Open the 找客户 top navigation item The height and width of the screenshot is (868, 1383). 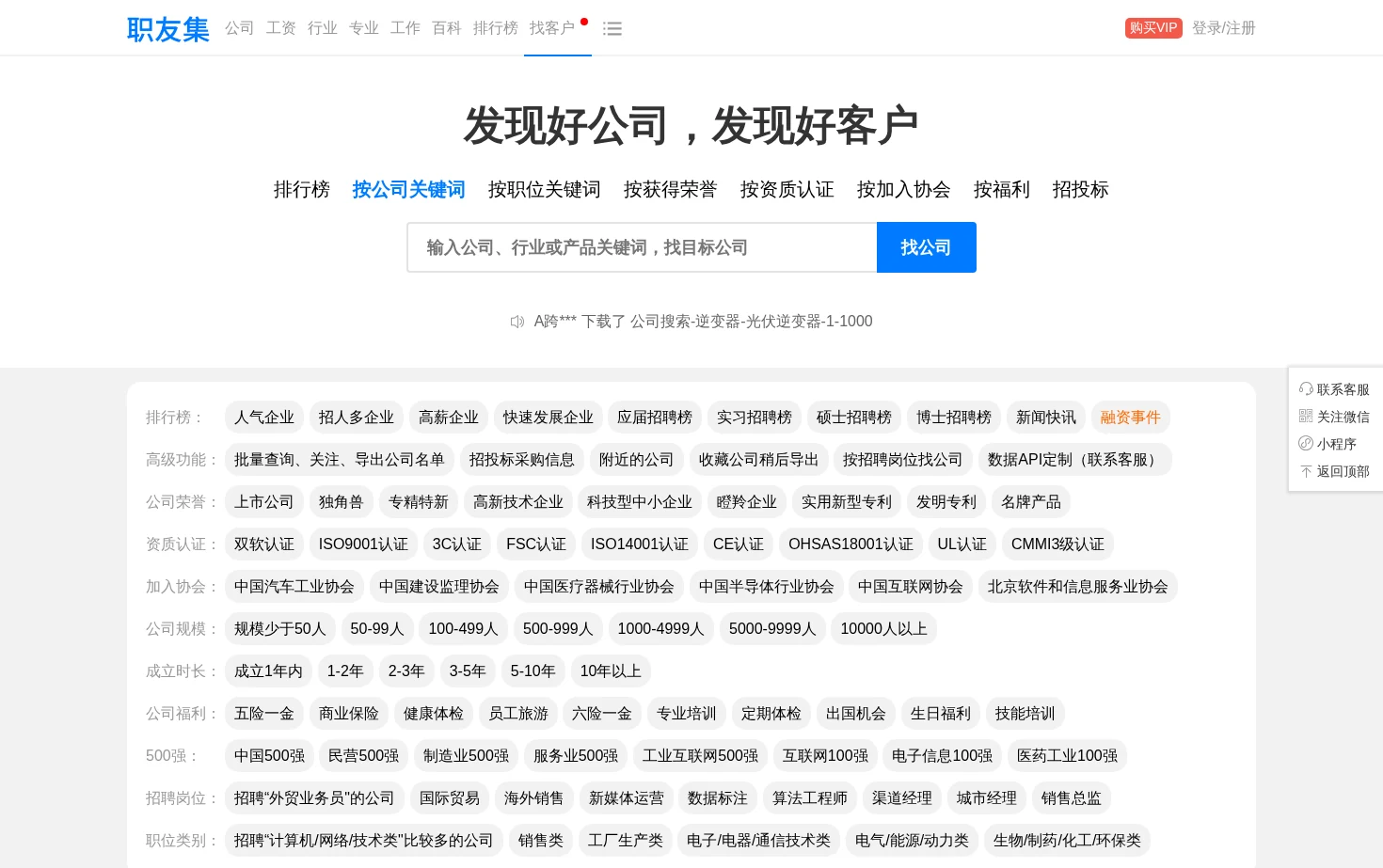tap(552, 28)
